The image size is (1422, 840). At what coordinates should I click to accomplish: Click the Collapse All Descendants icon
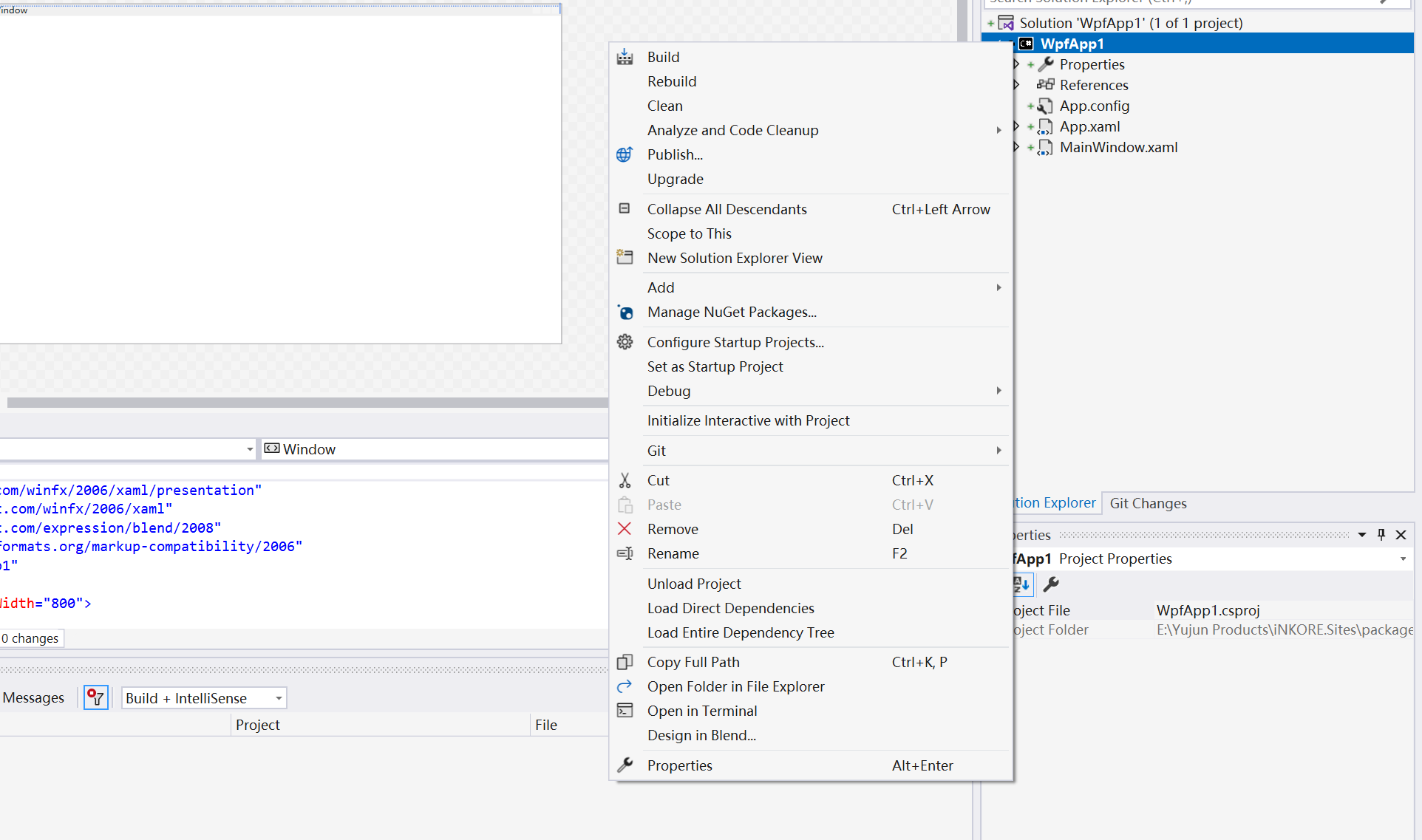coord(625,209)
